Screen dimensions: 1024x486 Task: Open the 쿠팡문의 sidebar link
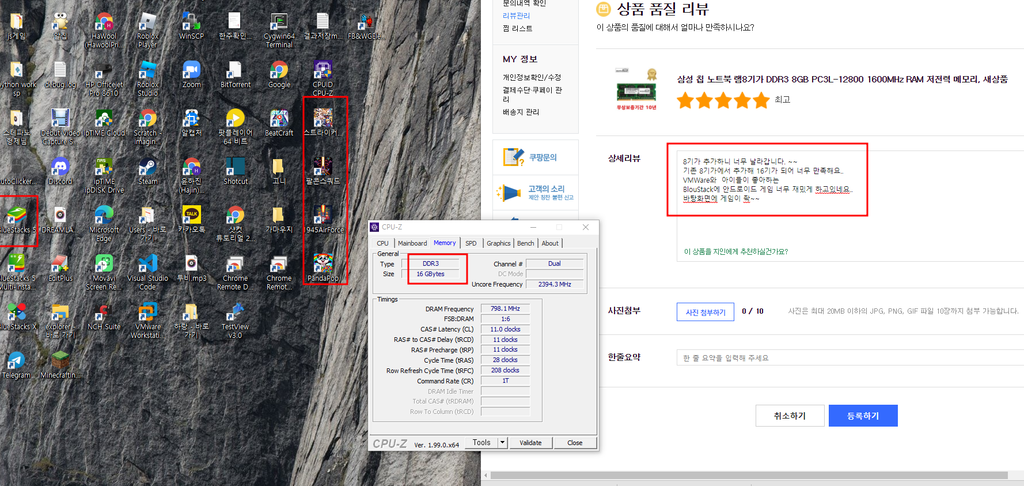[x=536, y=157]
